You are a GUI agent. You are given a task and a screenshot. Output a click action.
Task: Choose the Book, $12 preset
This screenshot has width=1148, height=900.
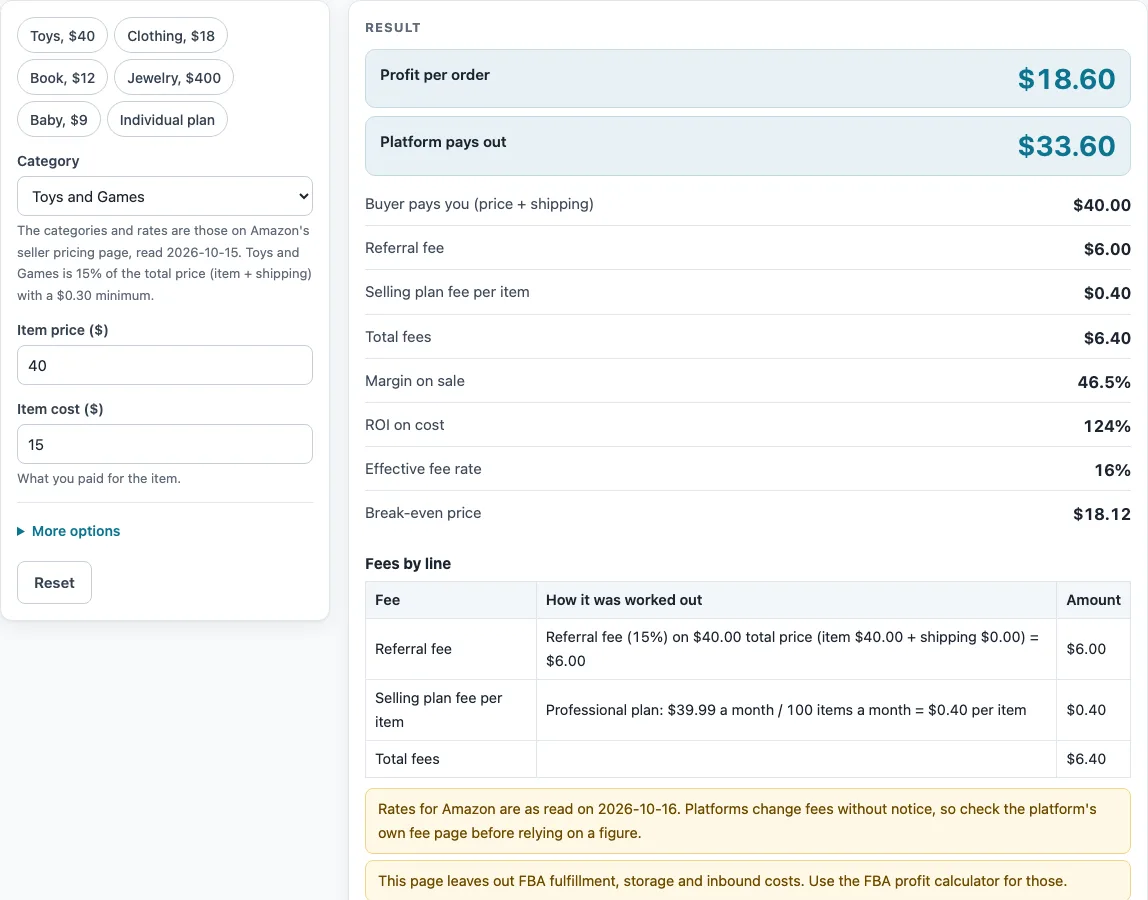pos(62,78)
